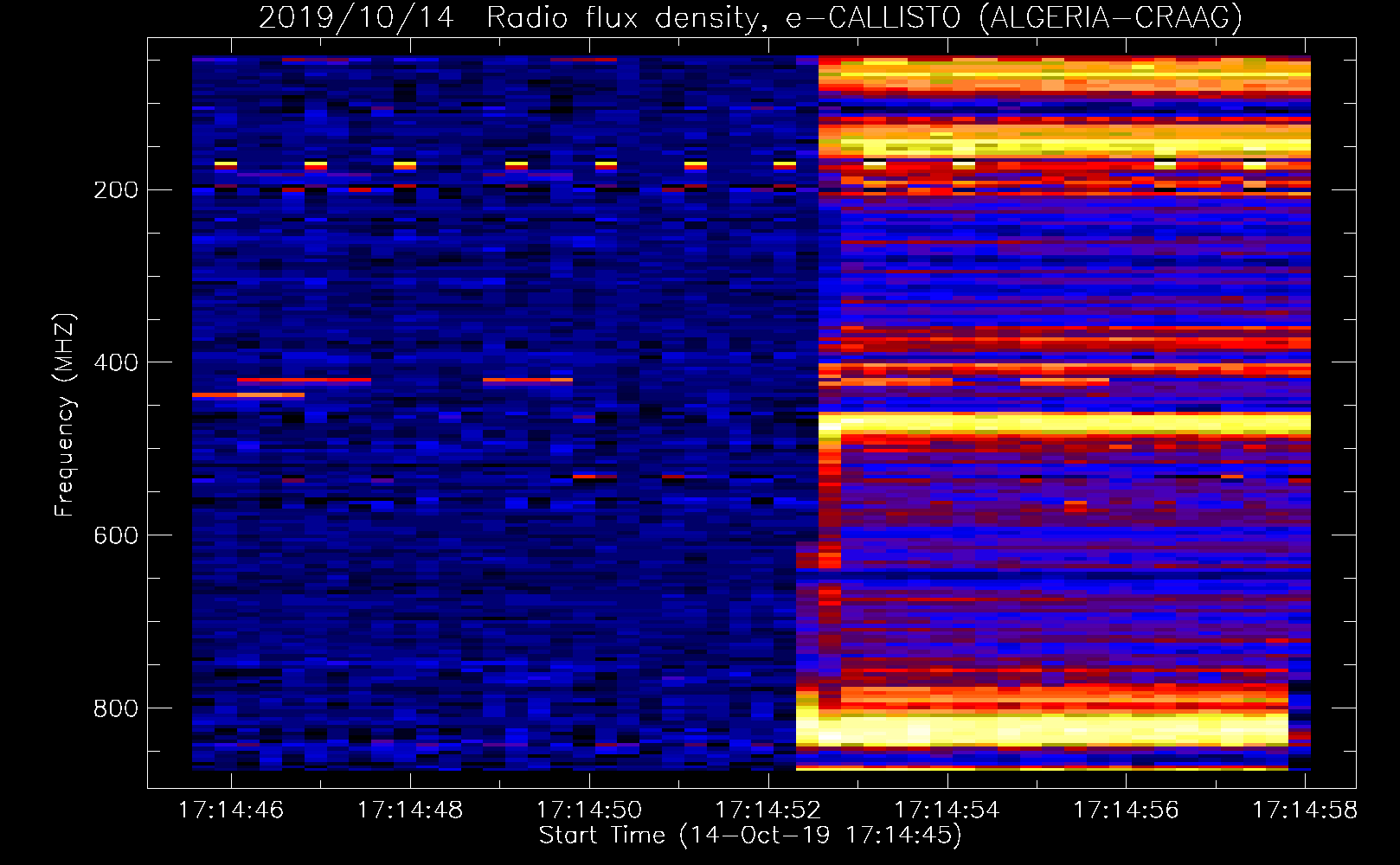Select the 17:14:46 time tick label
The height and width of the screenshot is (865, 1400).
[231, 811]
